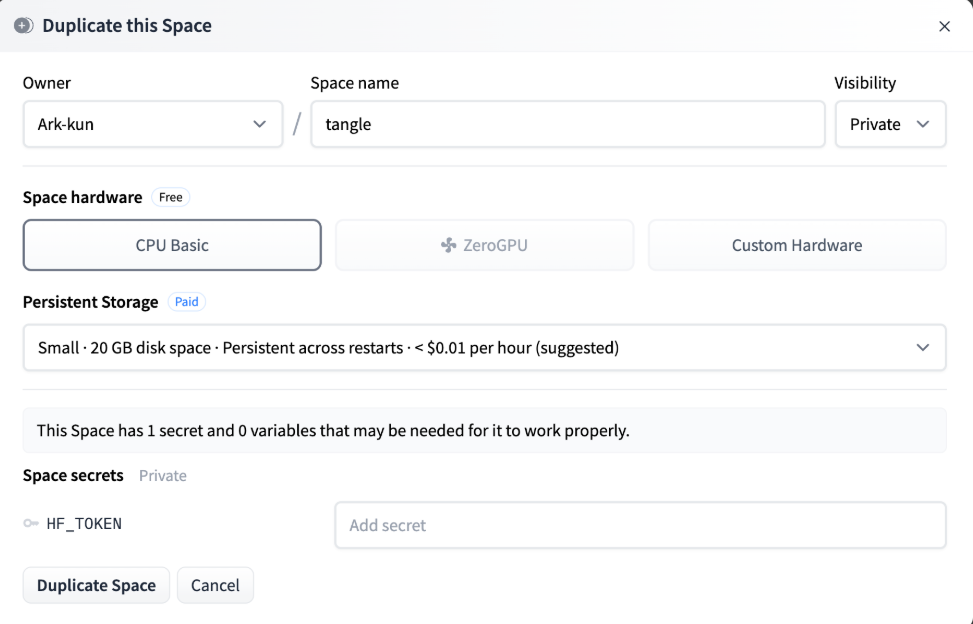Choose the ZeroGPU hardware option
The height and width of the screenshot is (624, 973).
click(x=484, y=245)
